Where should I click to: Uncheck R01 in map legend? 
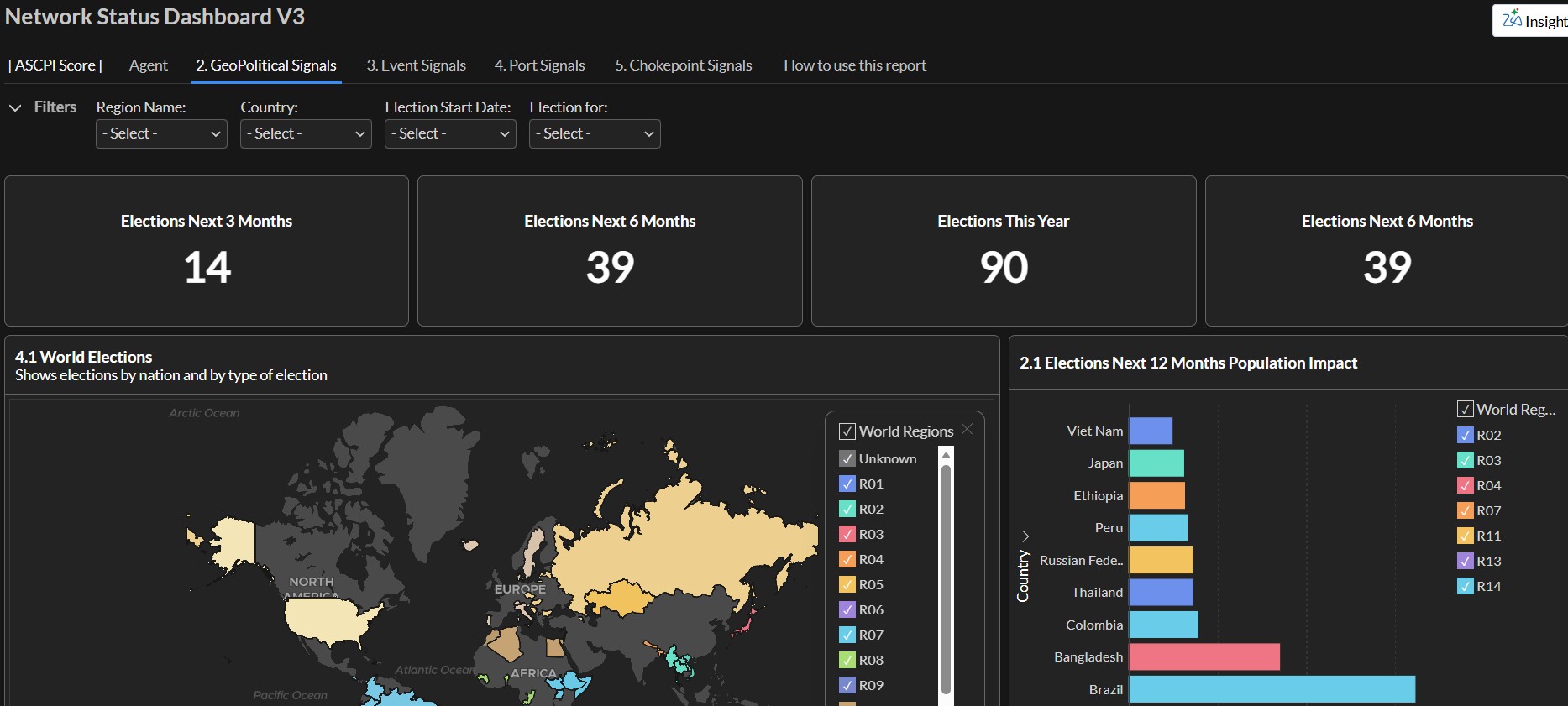point(847,484)
